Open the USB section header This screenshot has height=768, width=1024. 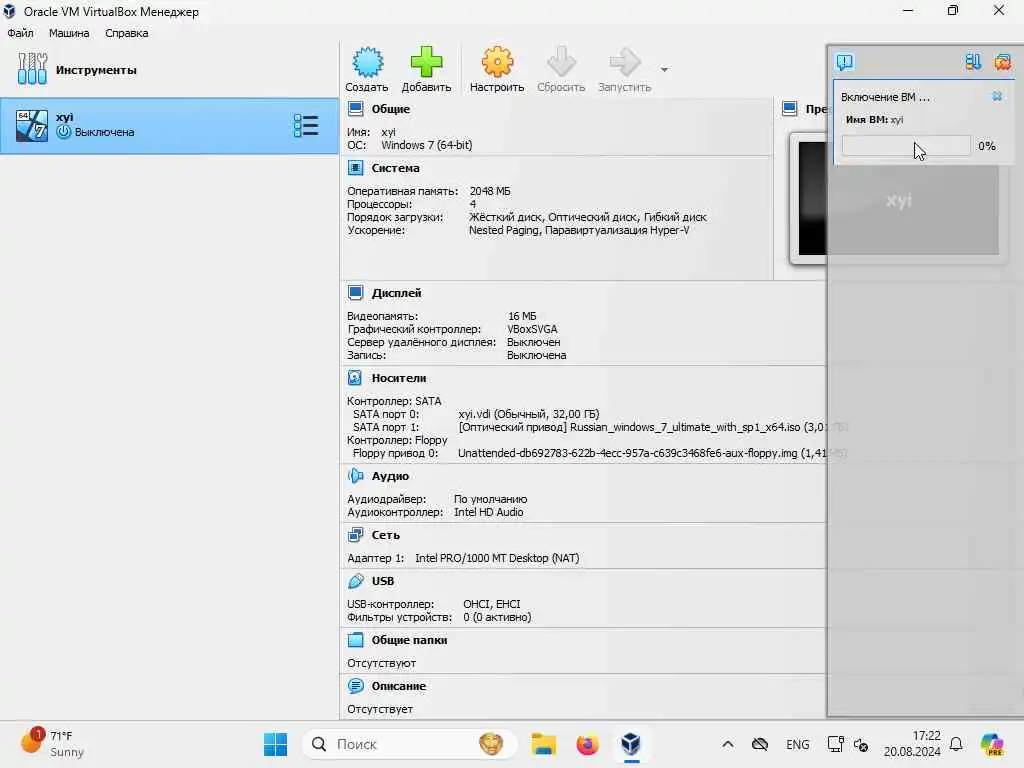[383, 581]
